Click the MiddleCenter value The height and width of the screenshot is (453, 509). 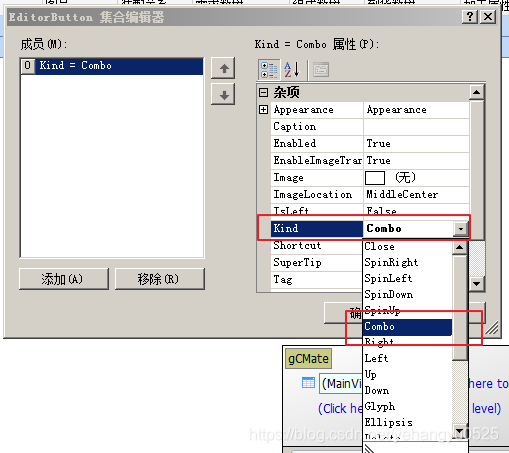point(402,195)
